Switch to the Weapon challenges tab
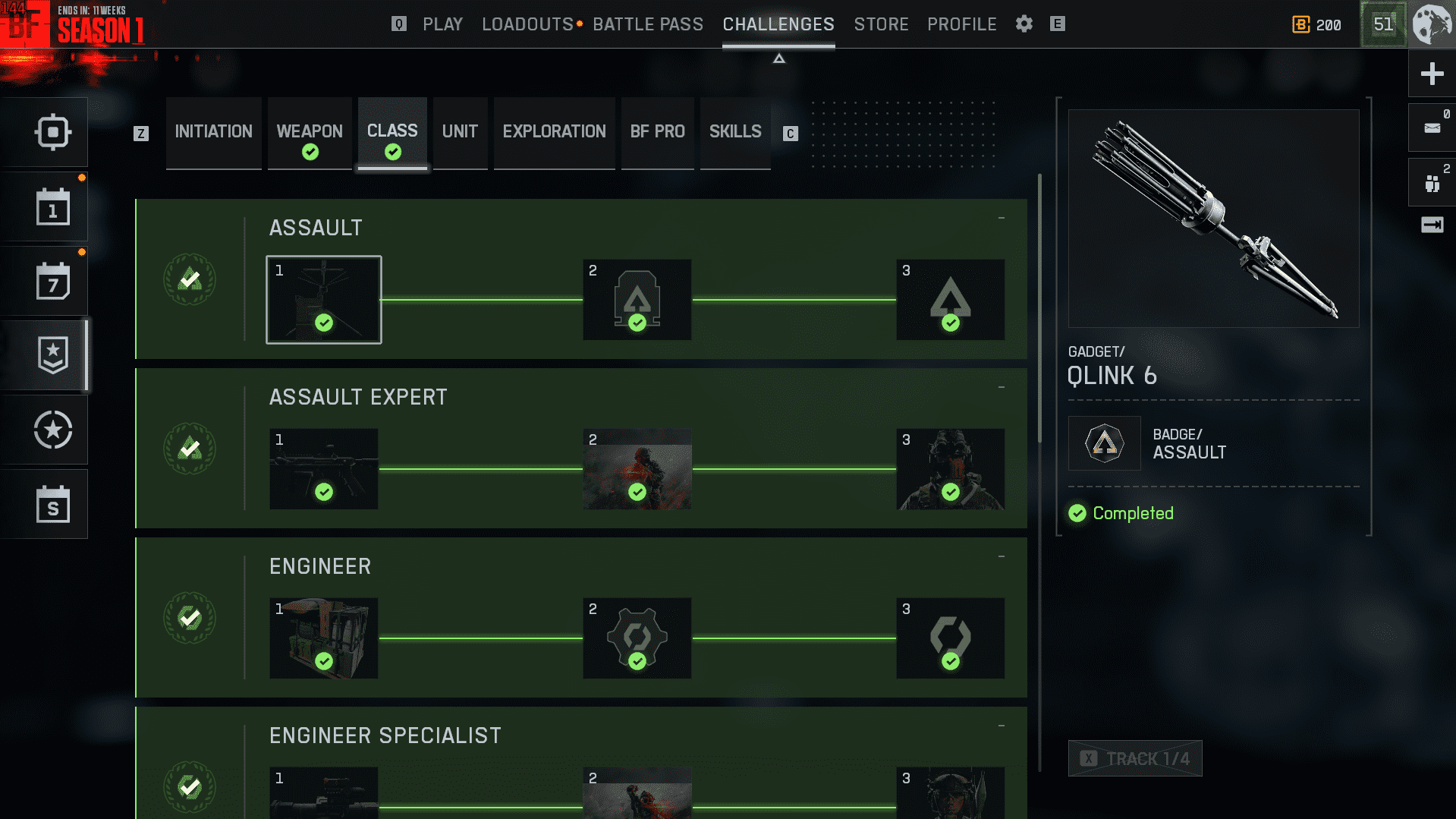The width and height of the screenshot is (1456, 819). click(310, 134)
